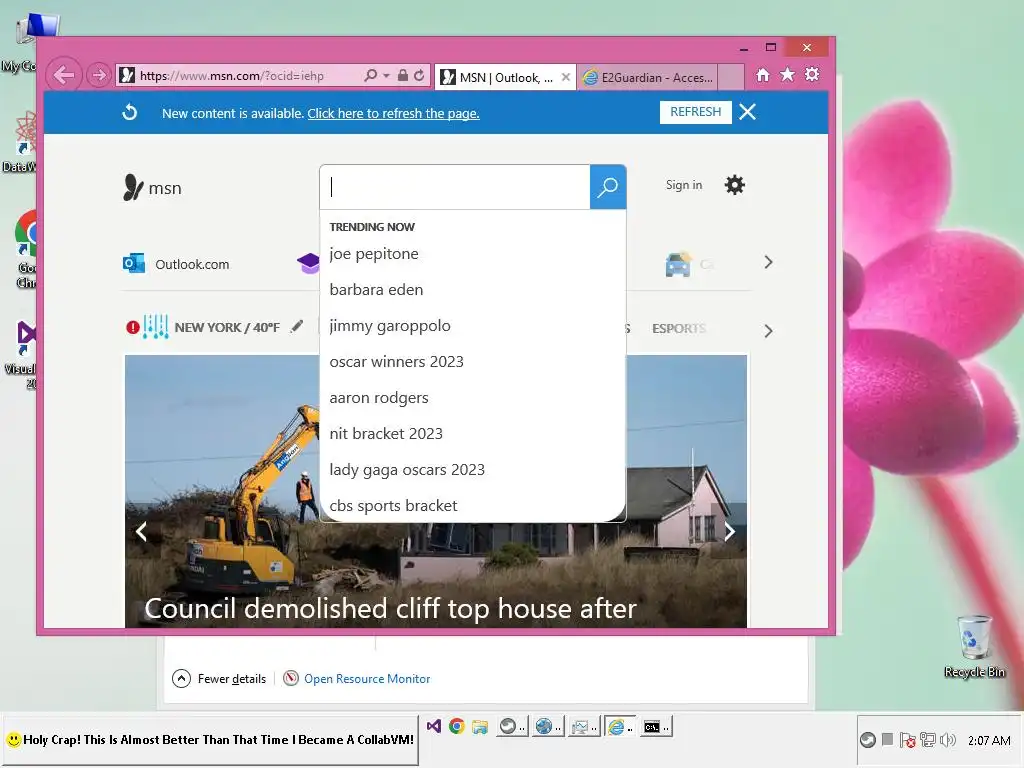Click the Sign in link
The width and height of the screenshot is (1024, 768).
click(x=684, y=185)
